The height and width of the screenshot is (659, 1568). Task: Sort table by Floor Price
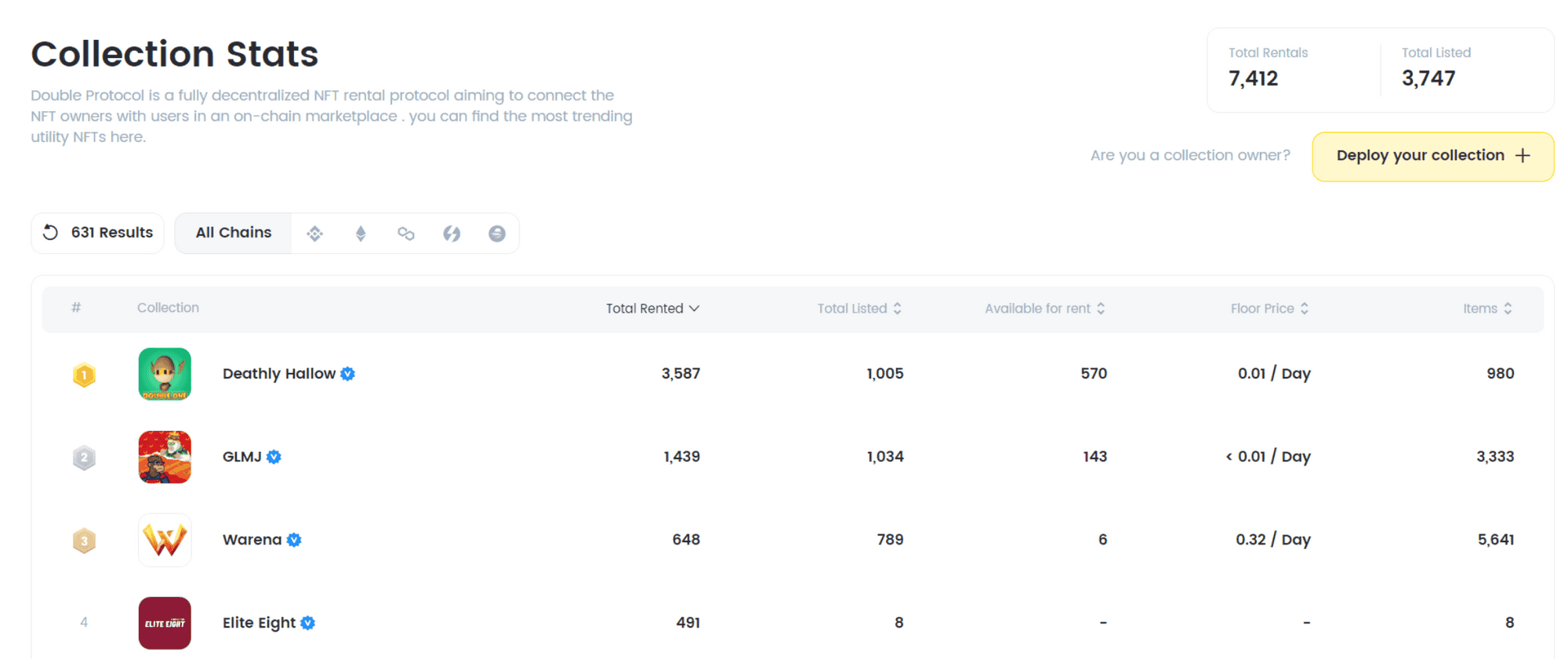point(1269,309)
